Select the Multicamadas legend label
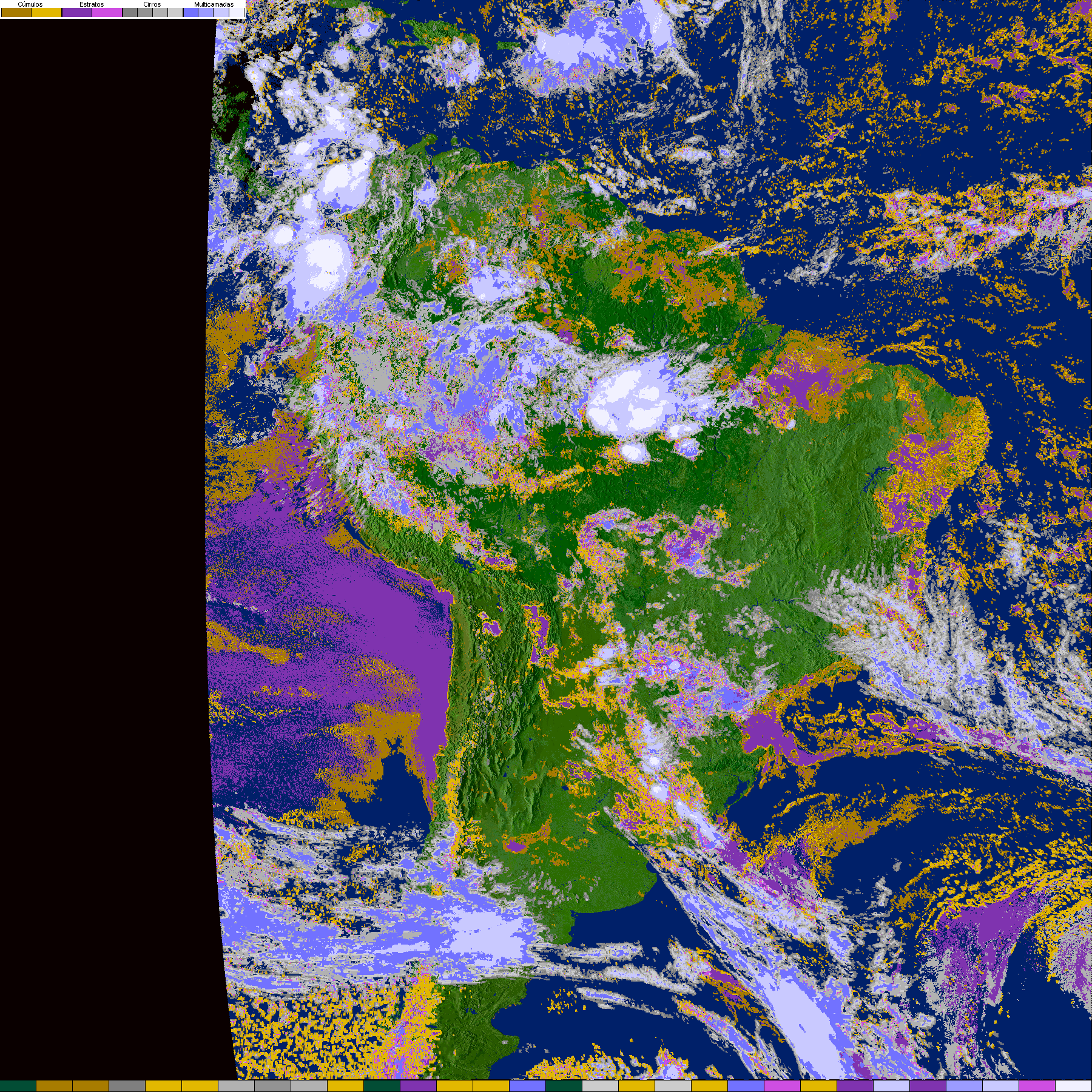Viewport: 1092px width, 1092px height. coord(214,4)
